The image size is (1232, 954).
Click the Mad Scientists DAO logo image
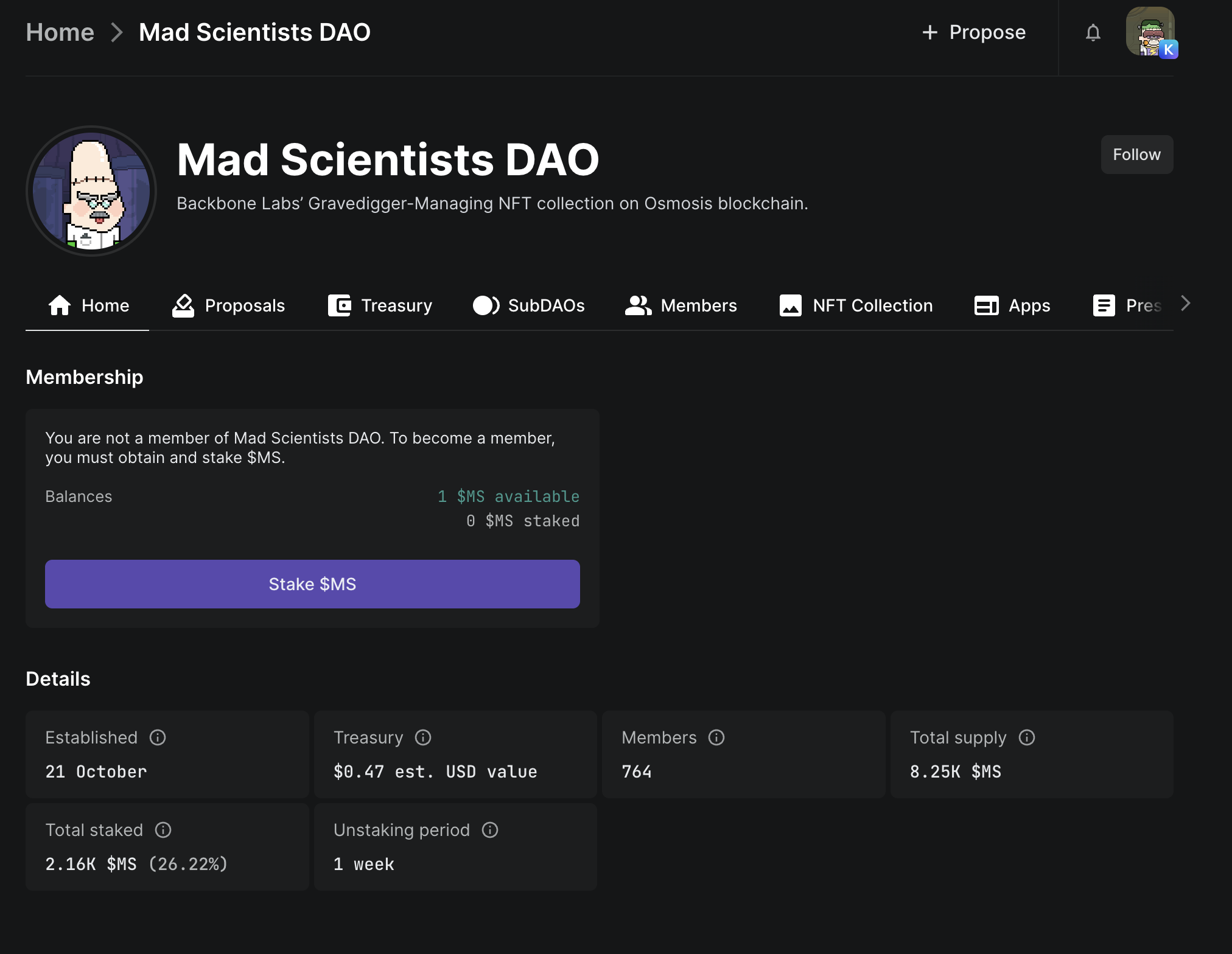91,191
